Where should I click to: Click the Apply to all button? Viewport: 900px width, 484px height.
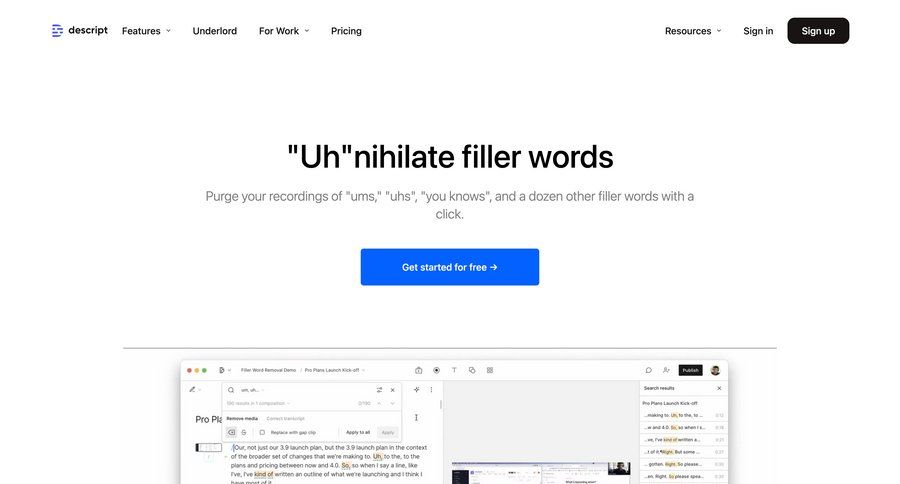(358, 432)
